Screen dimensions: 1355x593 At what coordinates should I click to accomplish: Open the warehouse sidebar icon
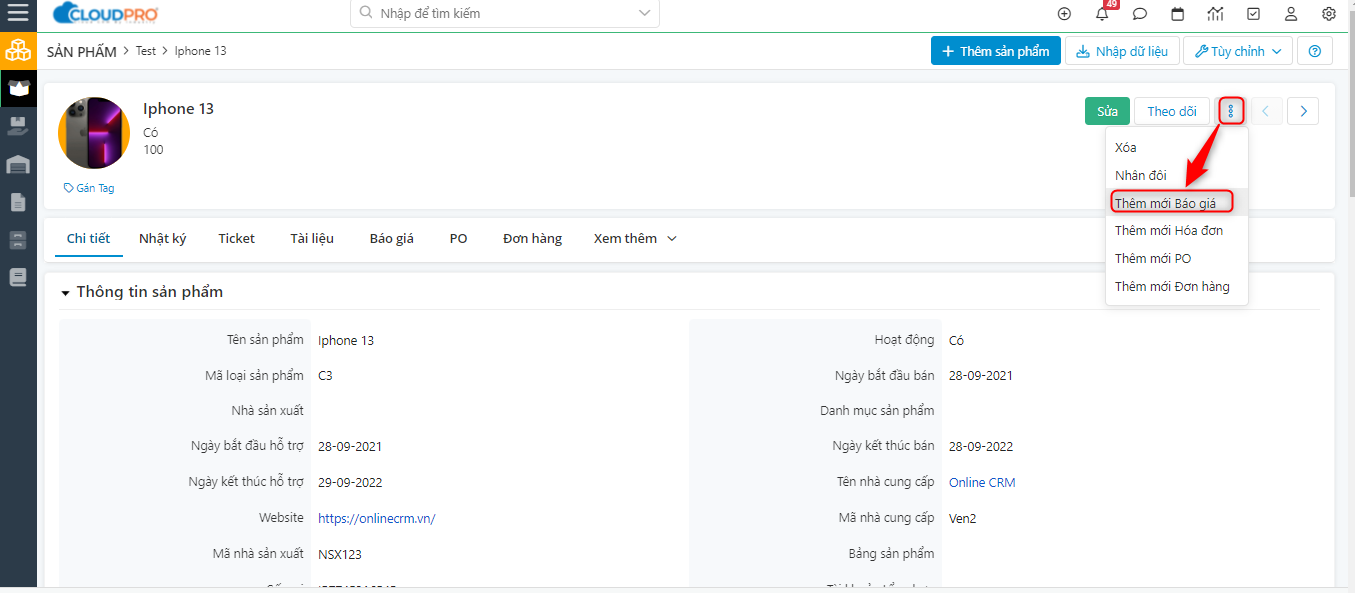click(x=18, y=164)
